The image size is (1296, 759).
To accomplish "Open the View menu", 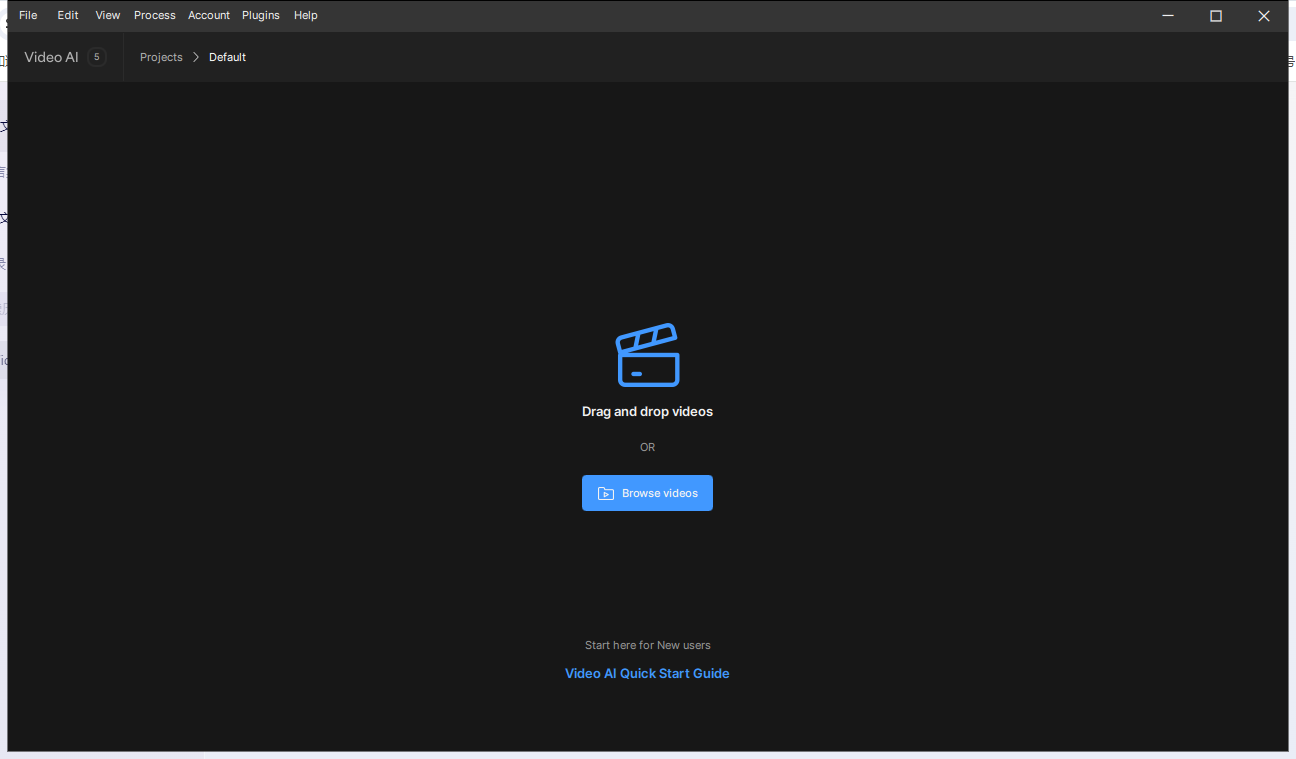I will point(107,15).
